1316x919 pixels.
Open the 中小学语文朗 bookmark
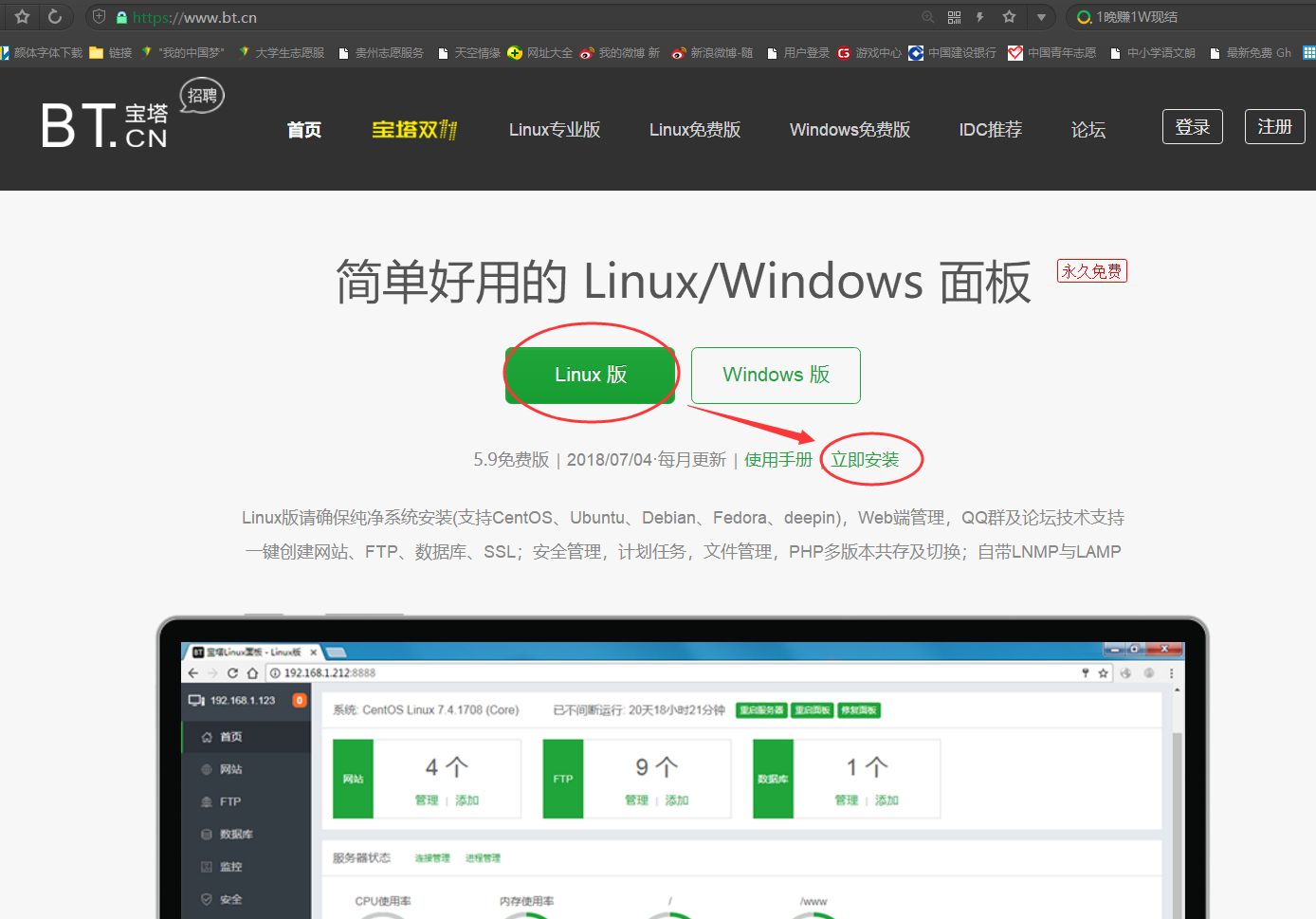1153,53
